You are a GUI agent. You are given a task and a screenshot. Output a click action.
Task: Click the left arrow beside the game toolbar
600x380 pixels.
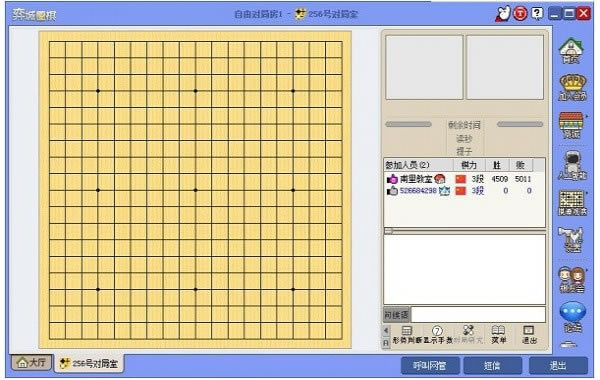click(386, 330)
